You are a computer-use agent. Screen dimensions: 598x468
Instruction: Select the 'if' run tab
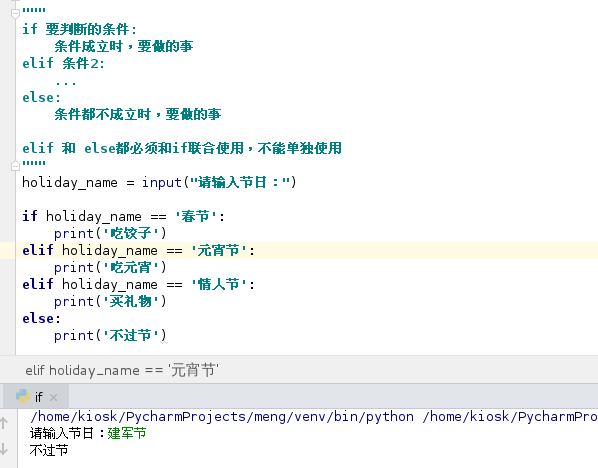pos(36,397)
